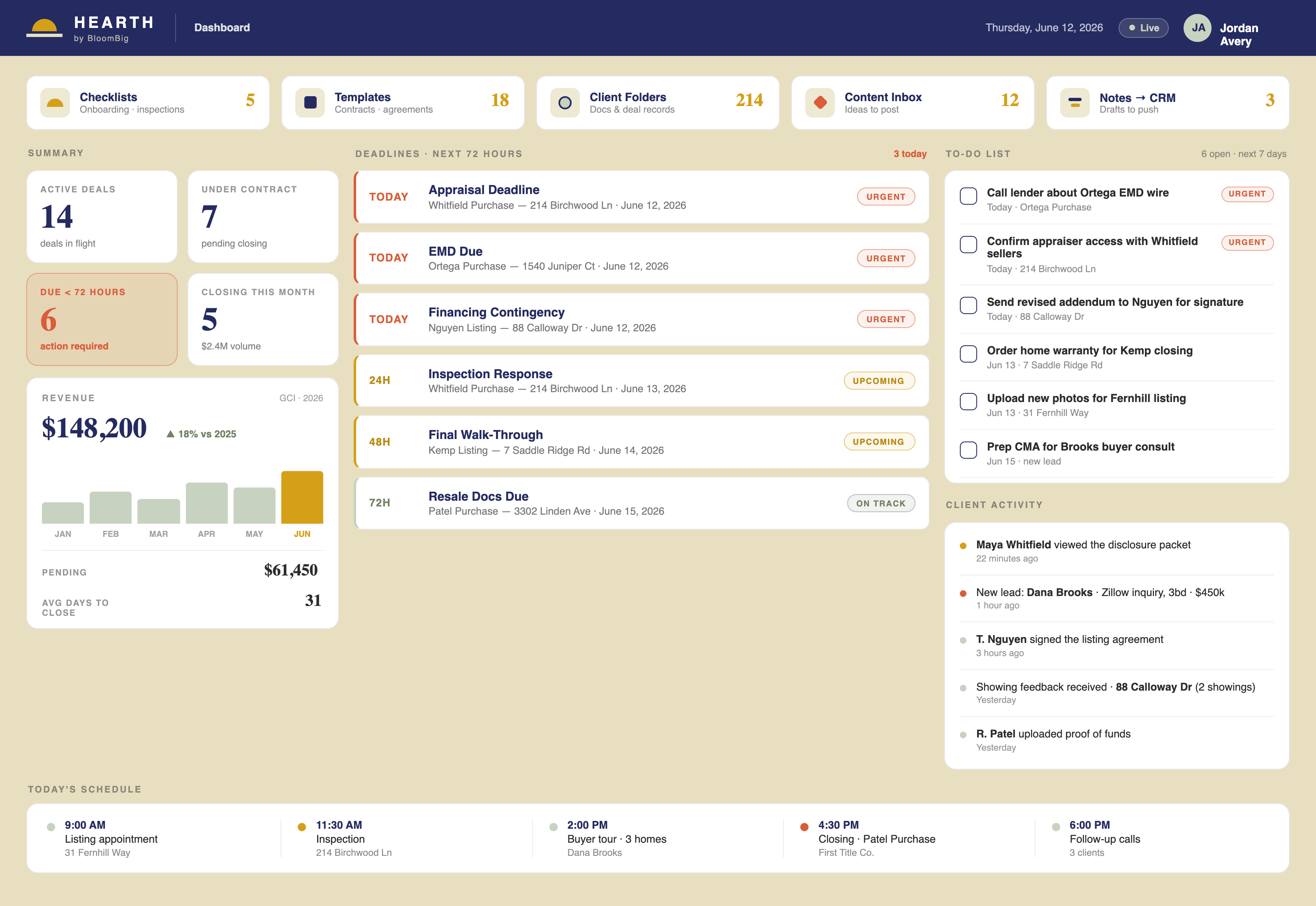Open the Final Walk-Through deadline

pos(642,442)
